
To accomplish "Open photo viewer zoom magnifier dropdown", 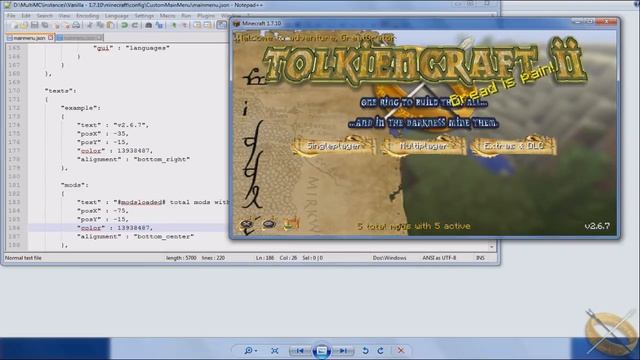I will tap(250, 350).
